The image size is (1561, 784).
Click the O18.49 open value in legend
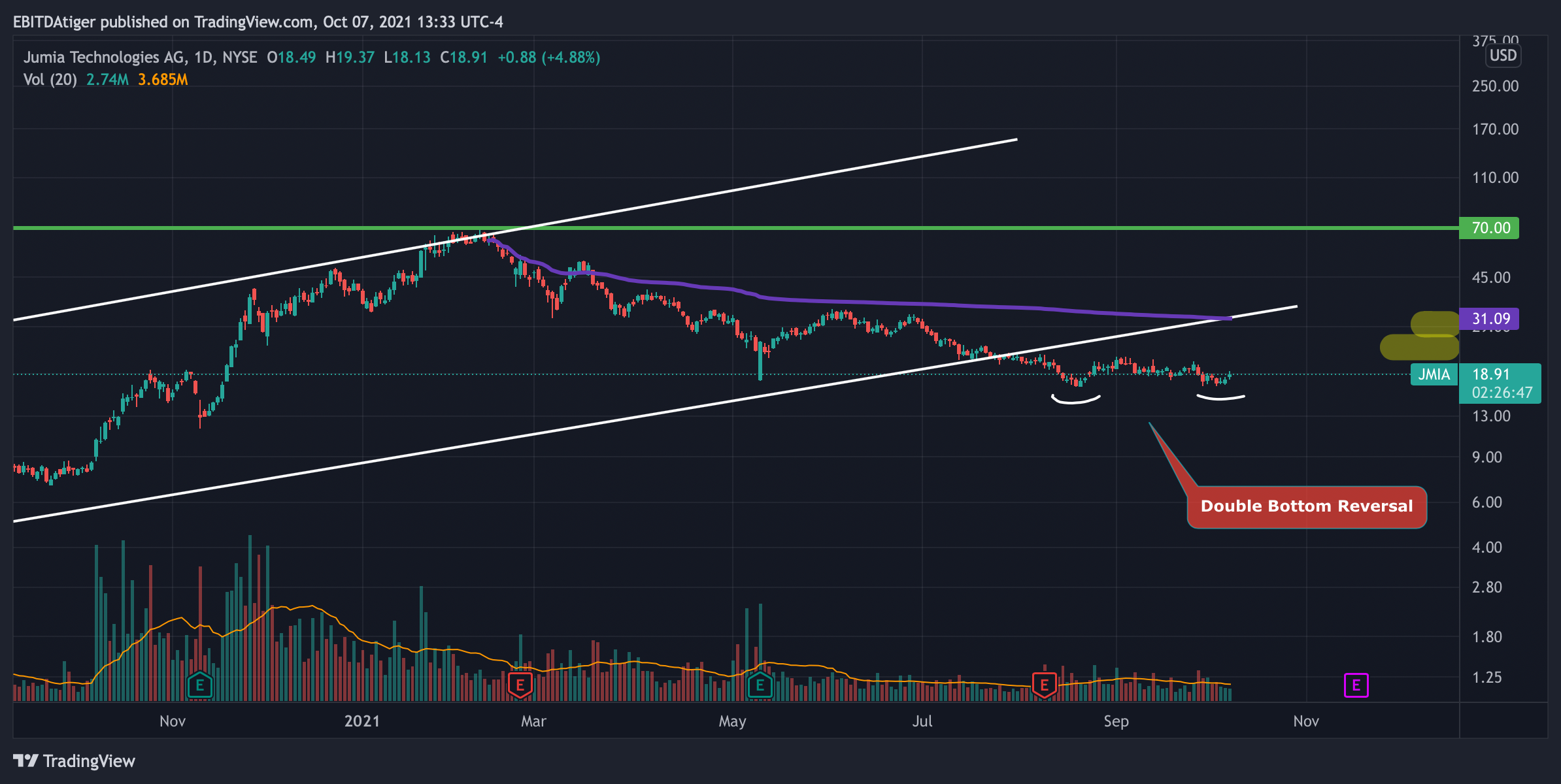click(x=291, y=57)
